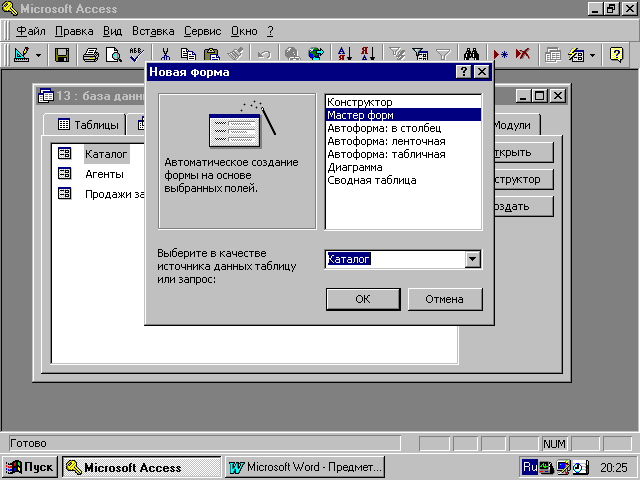This screenshot has height=480, width=640.
Task: Click the Web toolbar globe-arrow icon
Action: (x=316, y=54)
